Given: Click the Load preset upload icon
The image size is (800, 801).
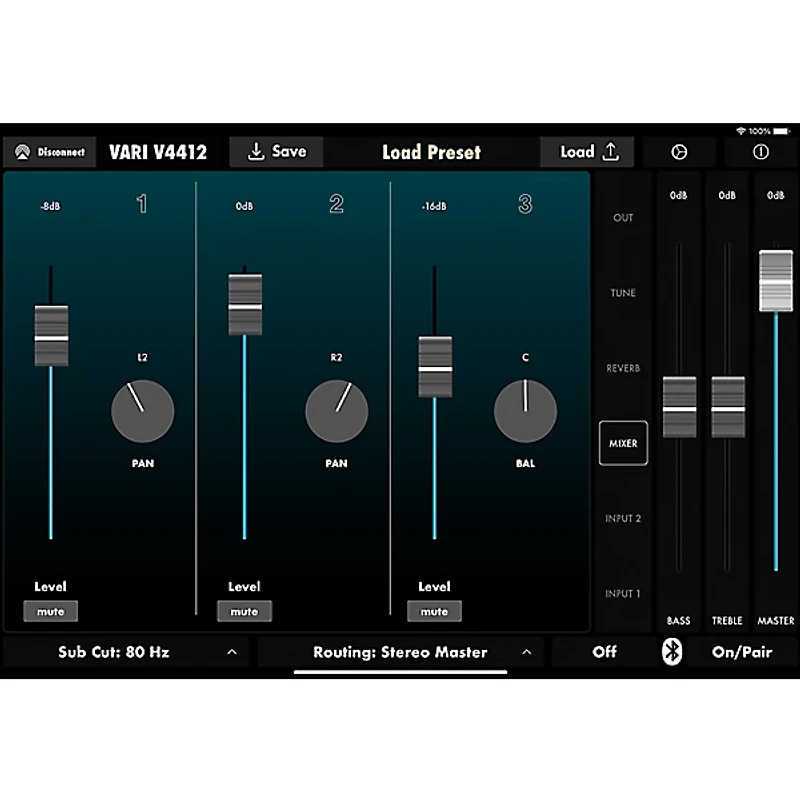Looking at the screenshot, I should pyautogui.click(x=611, y=152).
